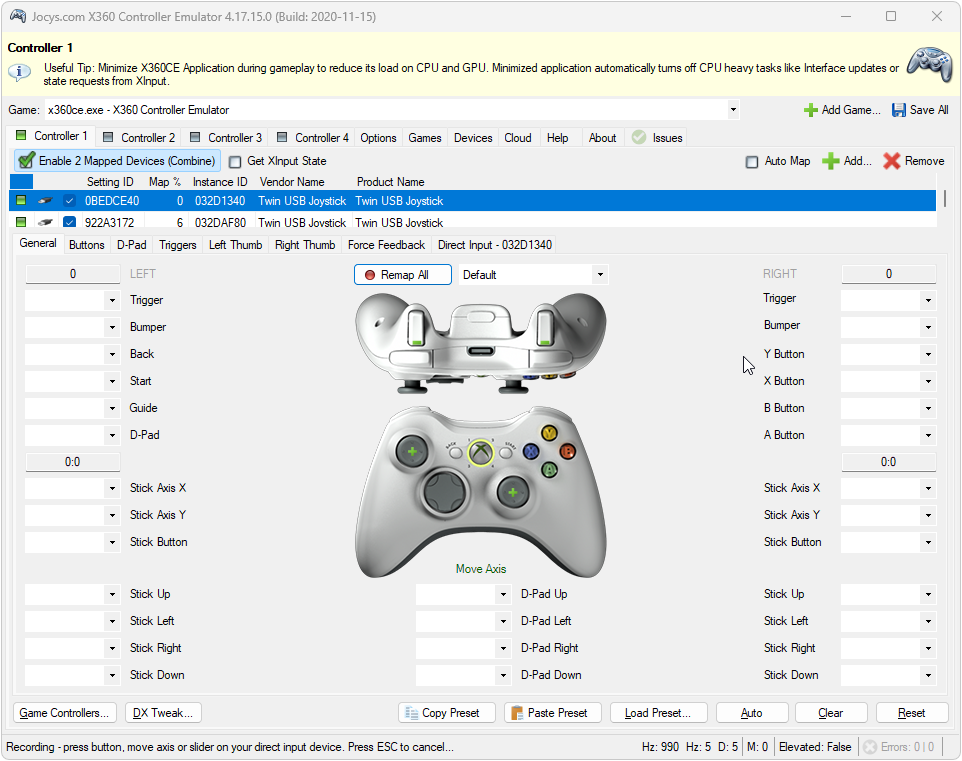Click the X button on the controller image
This screenshot has height=761, width=962.
[x=531, y=452]
